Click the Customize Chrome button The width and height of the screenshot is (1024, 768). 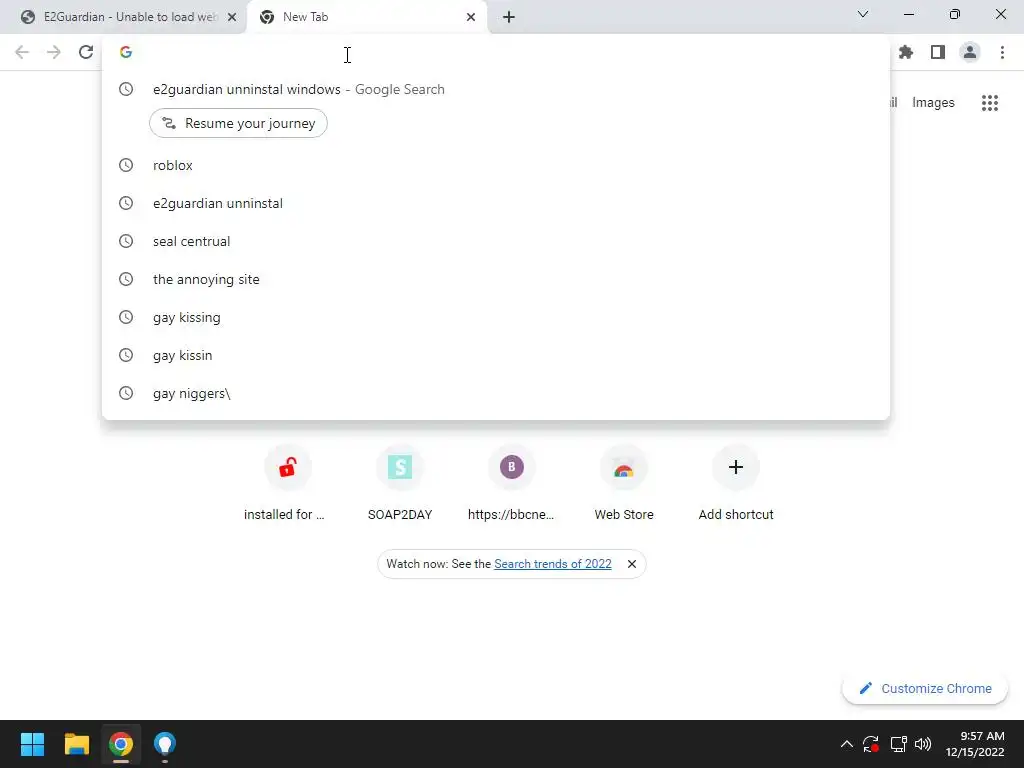(x=925, y=688)
